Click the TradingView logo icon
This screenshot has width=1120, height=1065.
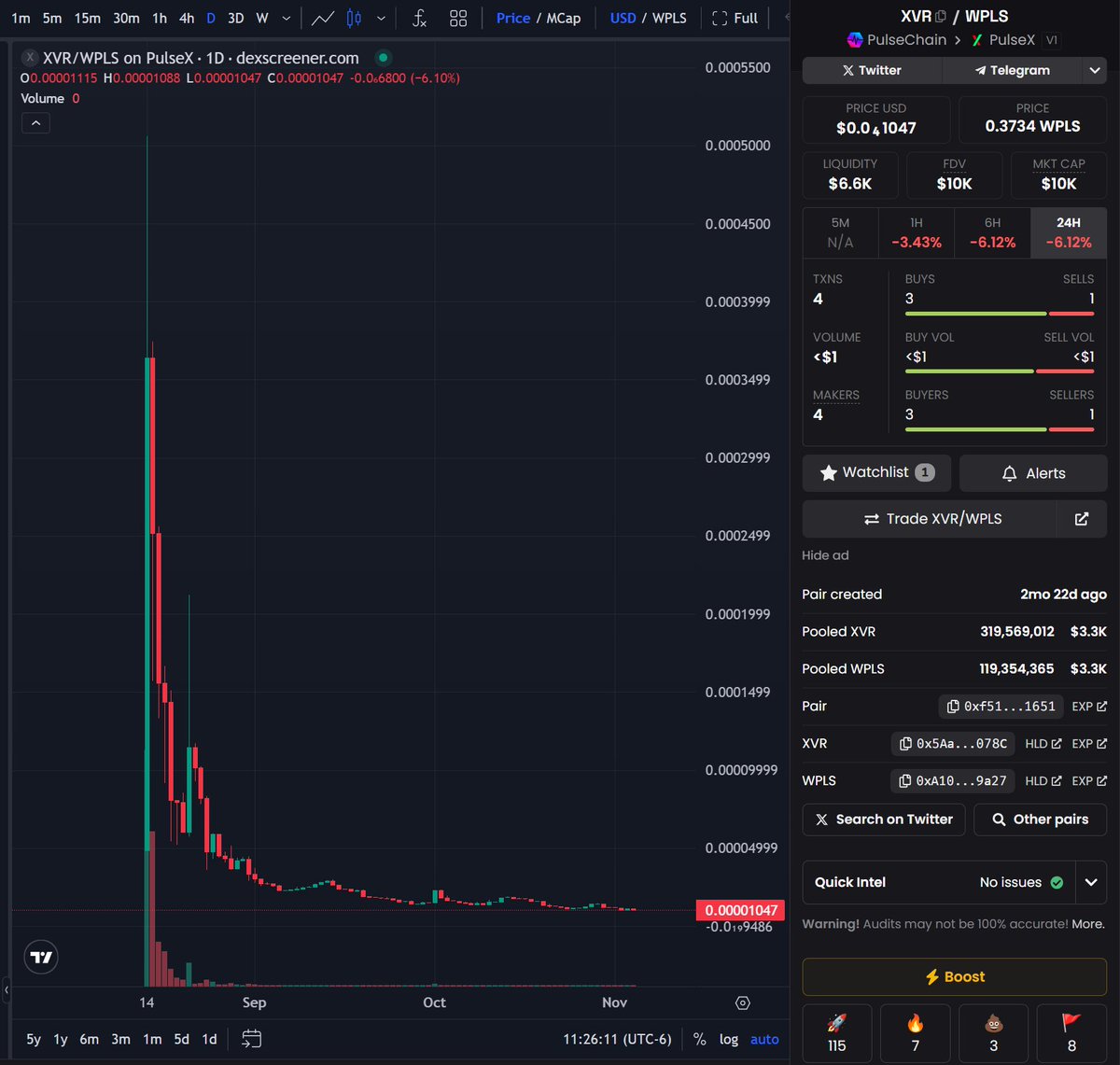tap(41, 957)
